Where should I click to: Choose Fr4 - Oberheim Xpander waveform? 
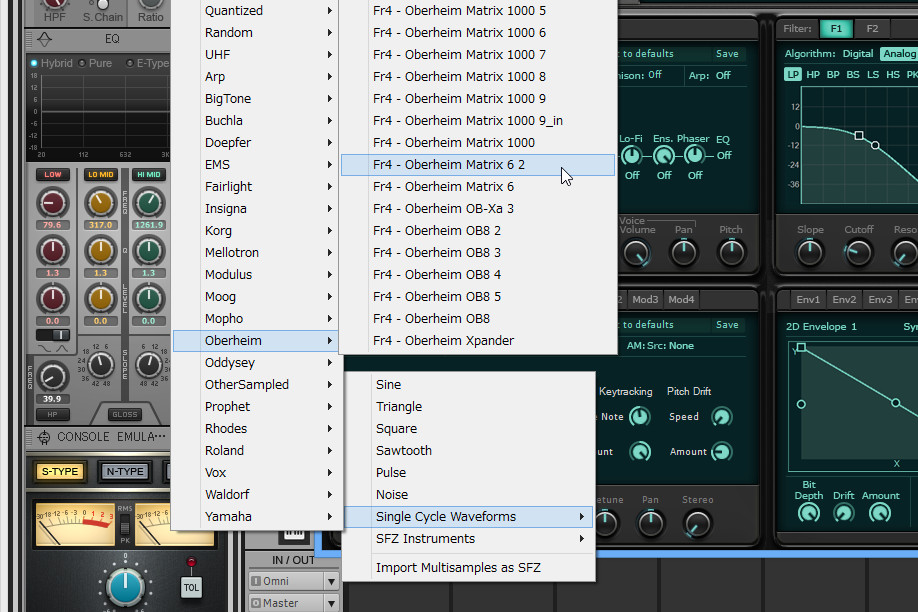point(478,341)
